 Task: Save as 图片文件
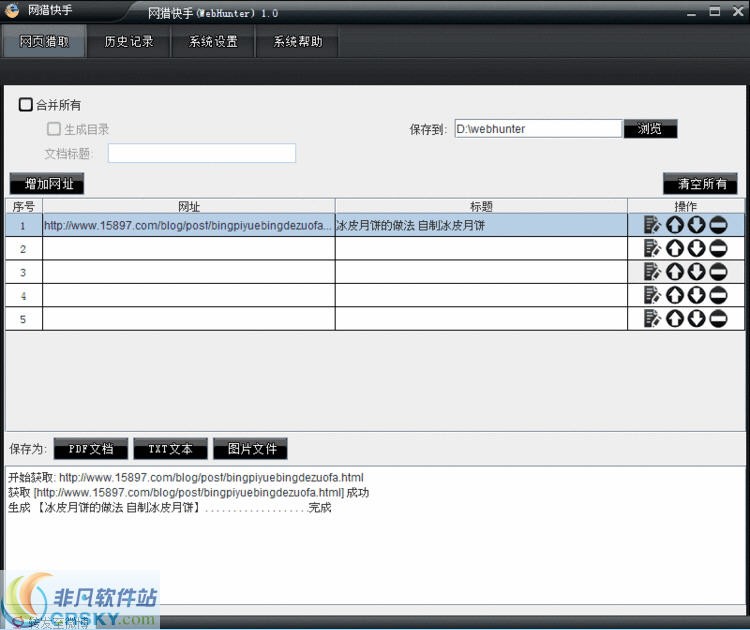(x=250, y=449)
